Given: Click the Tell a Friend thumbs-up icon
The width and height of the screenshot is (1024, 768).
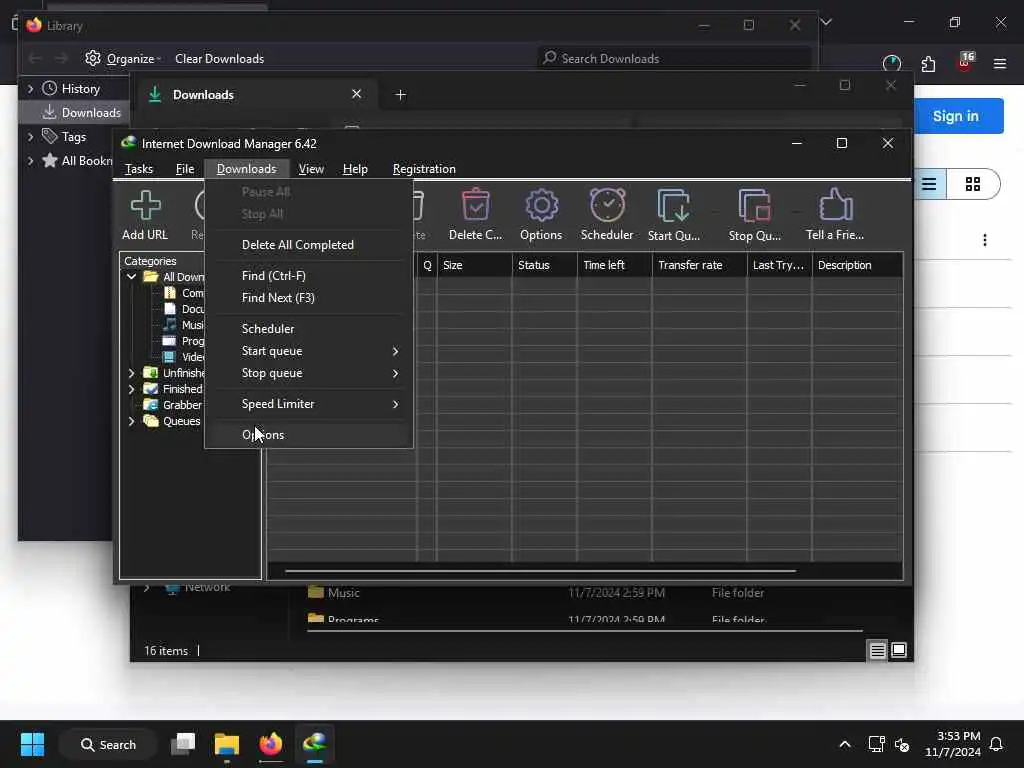Looking at the screenshot, I should 835,214.
